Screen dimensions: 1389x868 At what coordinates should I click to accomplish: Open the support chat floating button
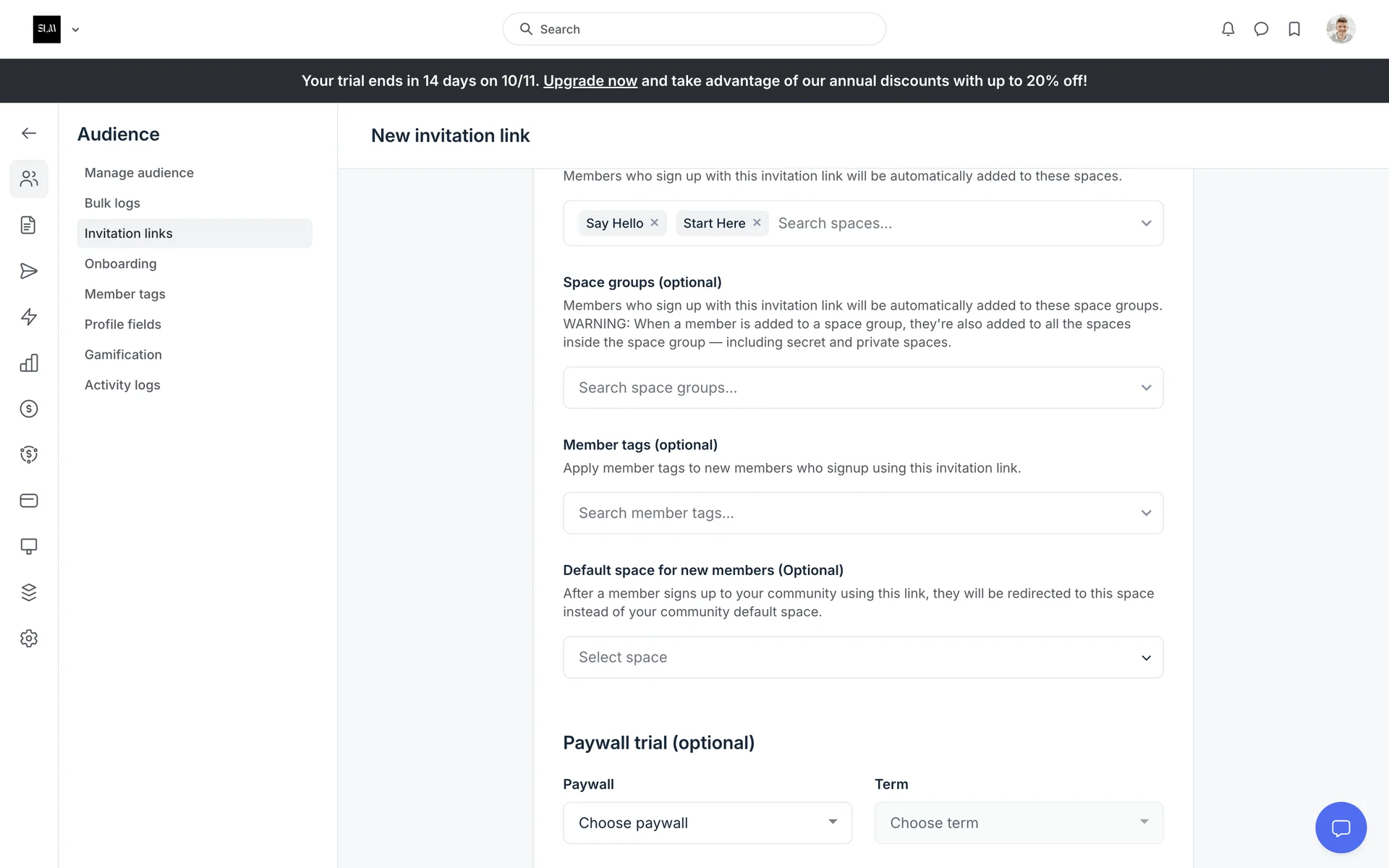click(x=1341, y=827)
